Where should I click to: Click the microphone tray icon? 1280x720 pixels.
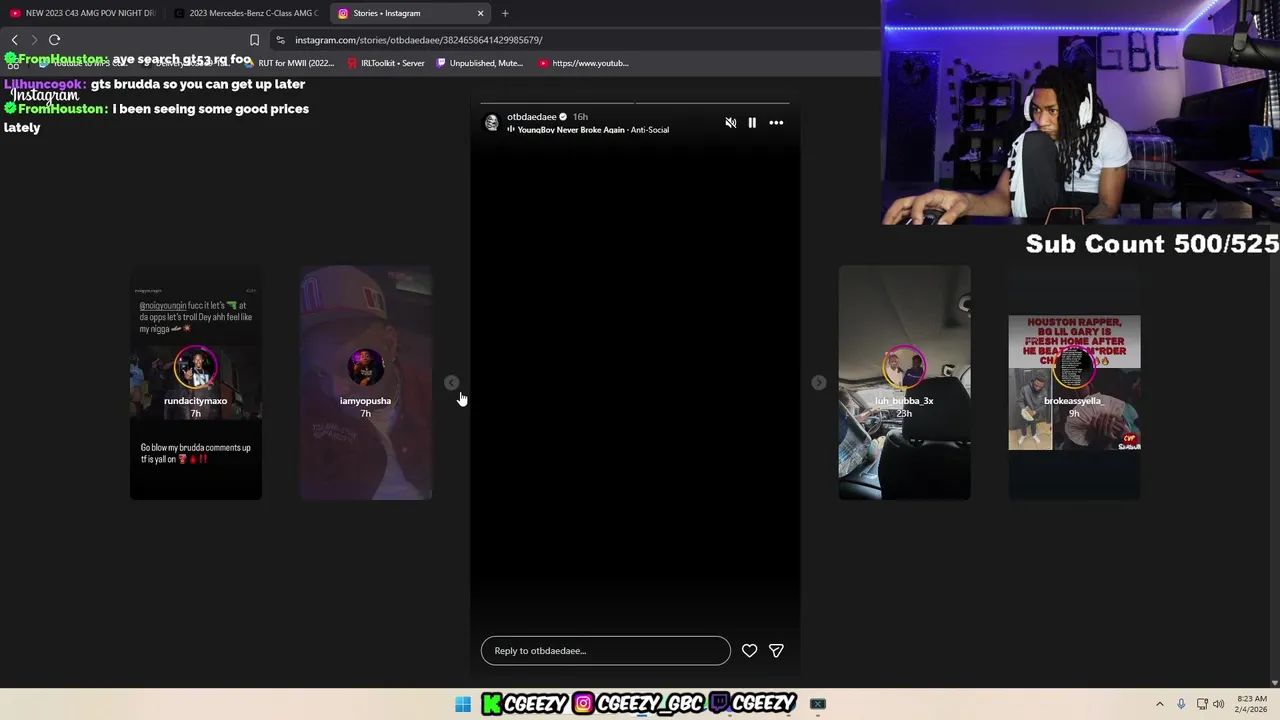pos(1181,704)
